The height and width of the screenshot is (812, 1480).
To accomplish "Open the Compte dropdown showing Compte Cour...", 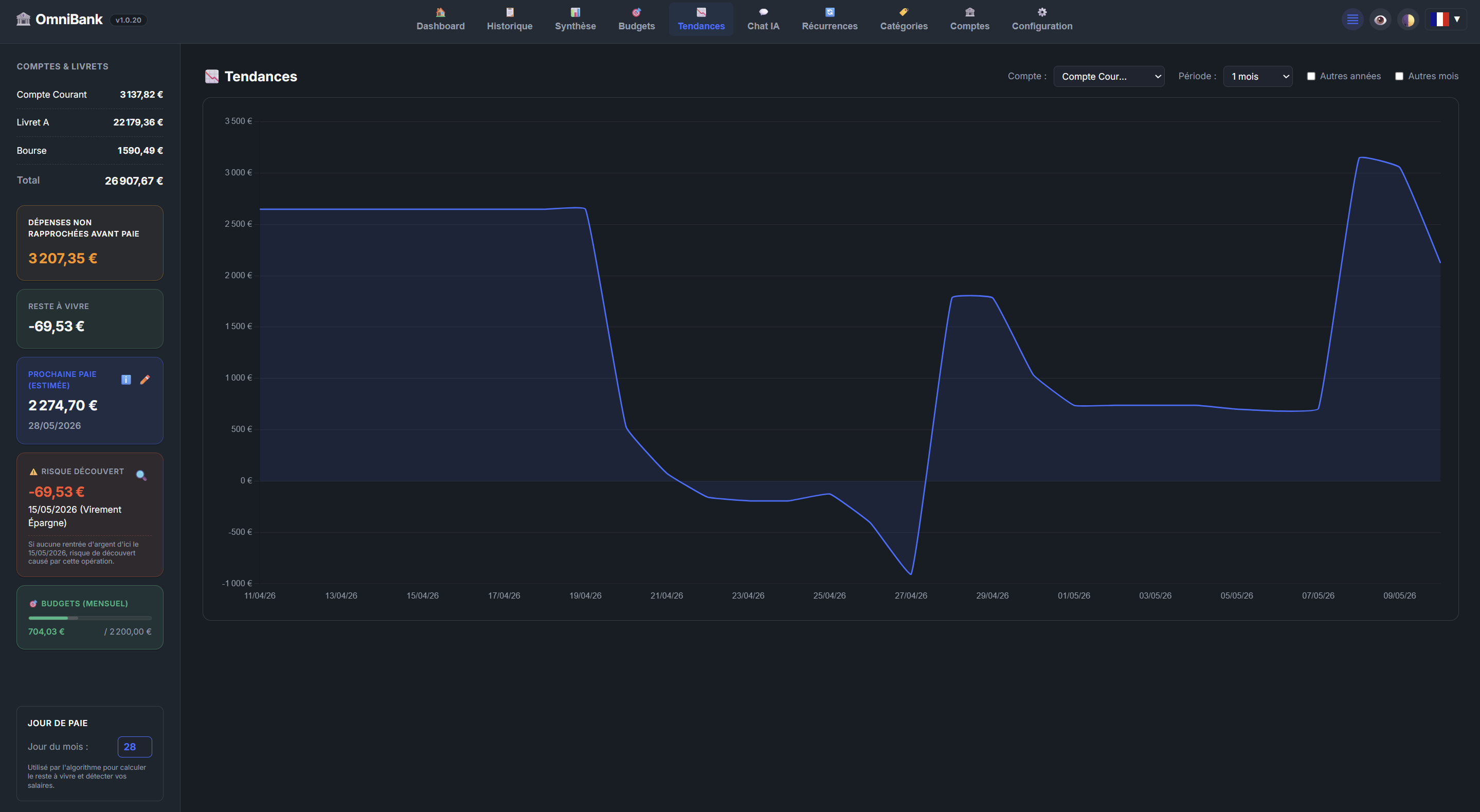I will coord(1108,77).
